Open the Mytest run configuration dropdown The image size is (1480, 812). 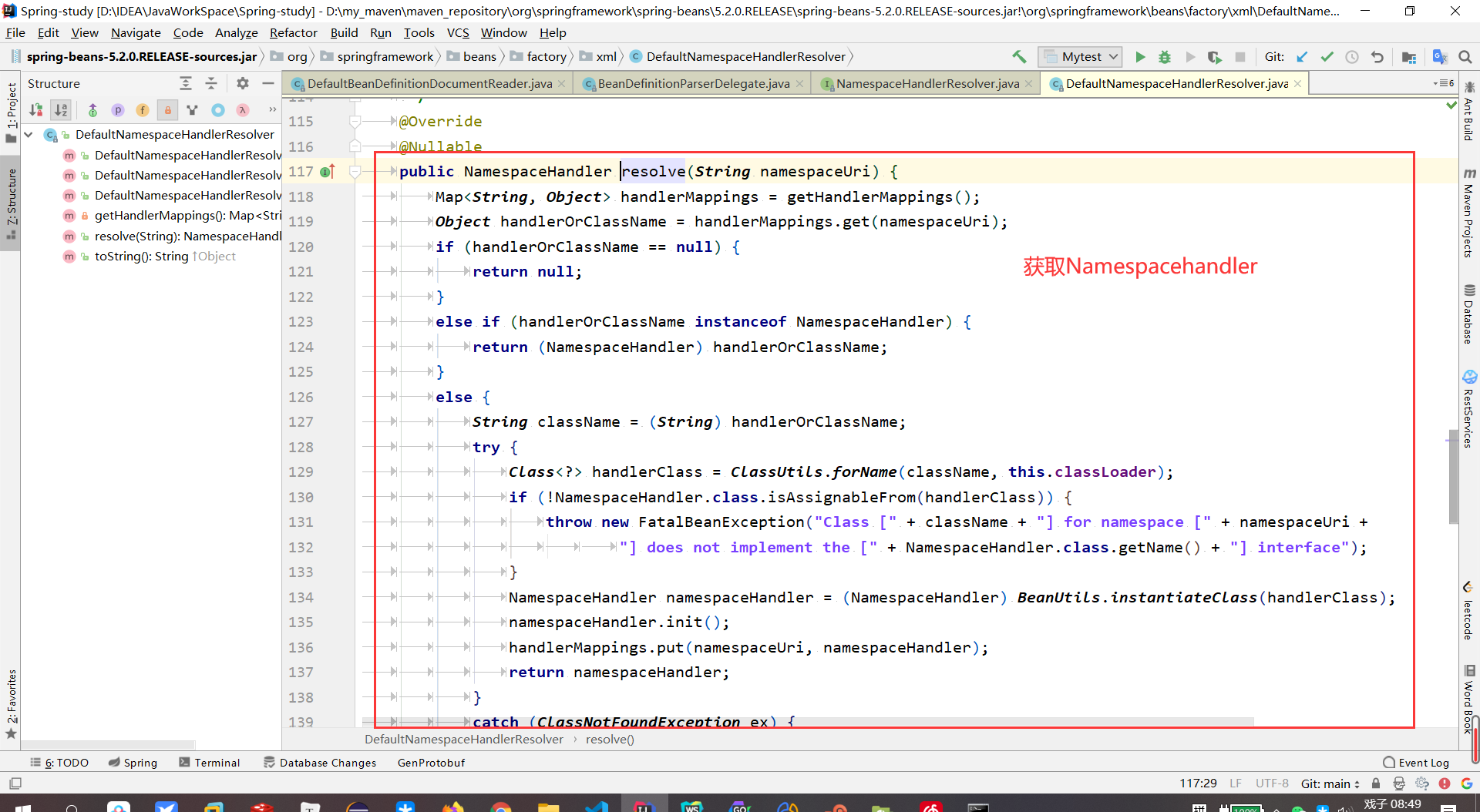pyautogui.click(x=1112, y=56)
